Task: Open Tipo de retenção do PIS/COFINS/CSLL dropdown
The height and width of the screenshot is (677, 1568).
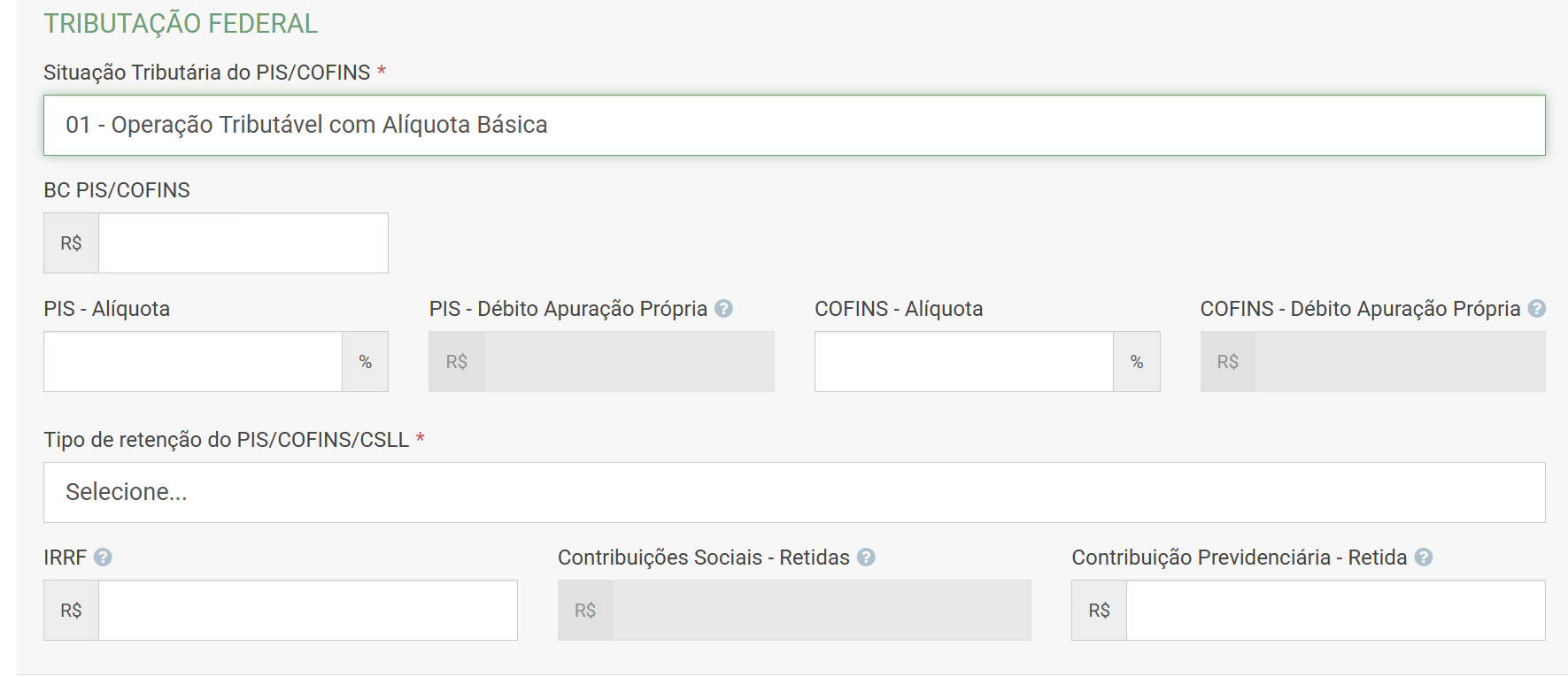Action: [x=794, y=493]
